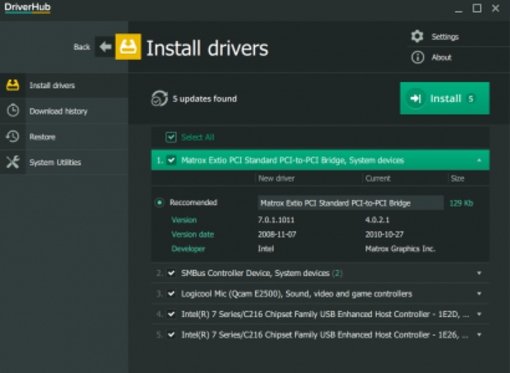Open Settings via the gear icon
Image resolution: width=510 pixels, height=373 pixels.
(417, 36)
